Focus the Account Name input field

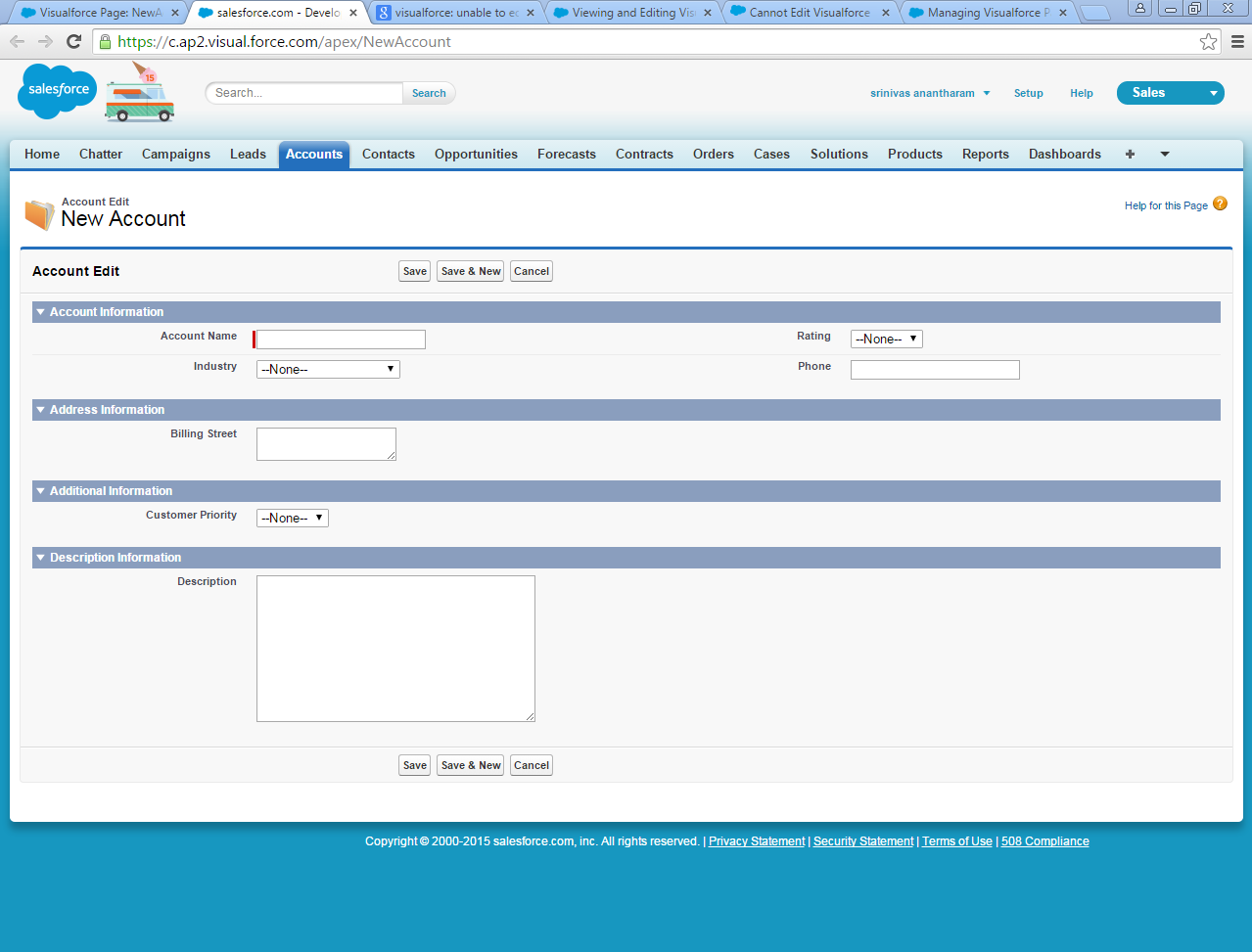341,340
